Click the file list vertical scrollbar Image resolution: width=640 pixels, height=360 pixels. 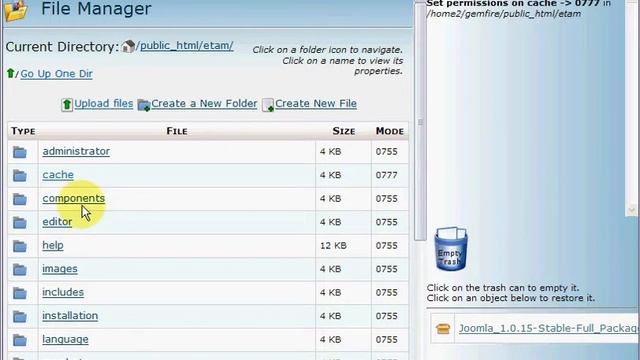coord(420,122)
